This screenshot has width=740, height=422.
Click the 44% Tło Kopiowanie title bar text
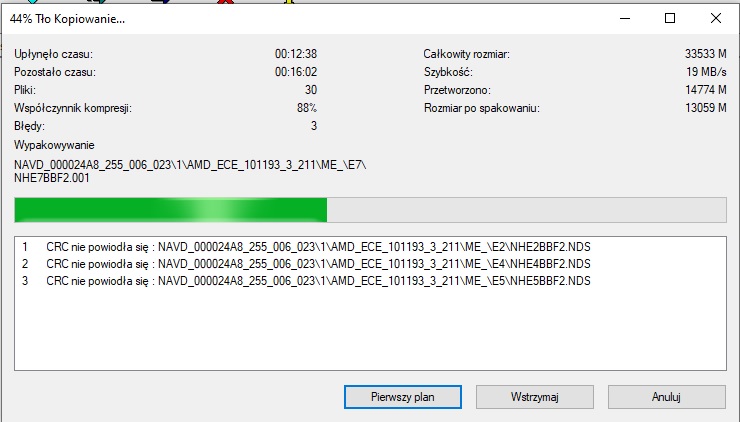(x=67, y=19)
